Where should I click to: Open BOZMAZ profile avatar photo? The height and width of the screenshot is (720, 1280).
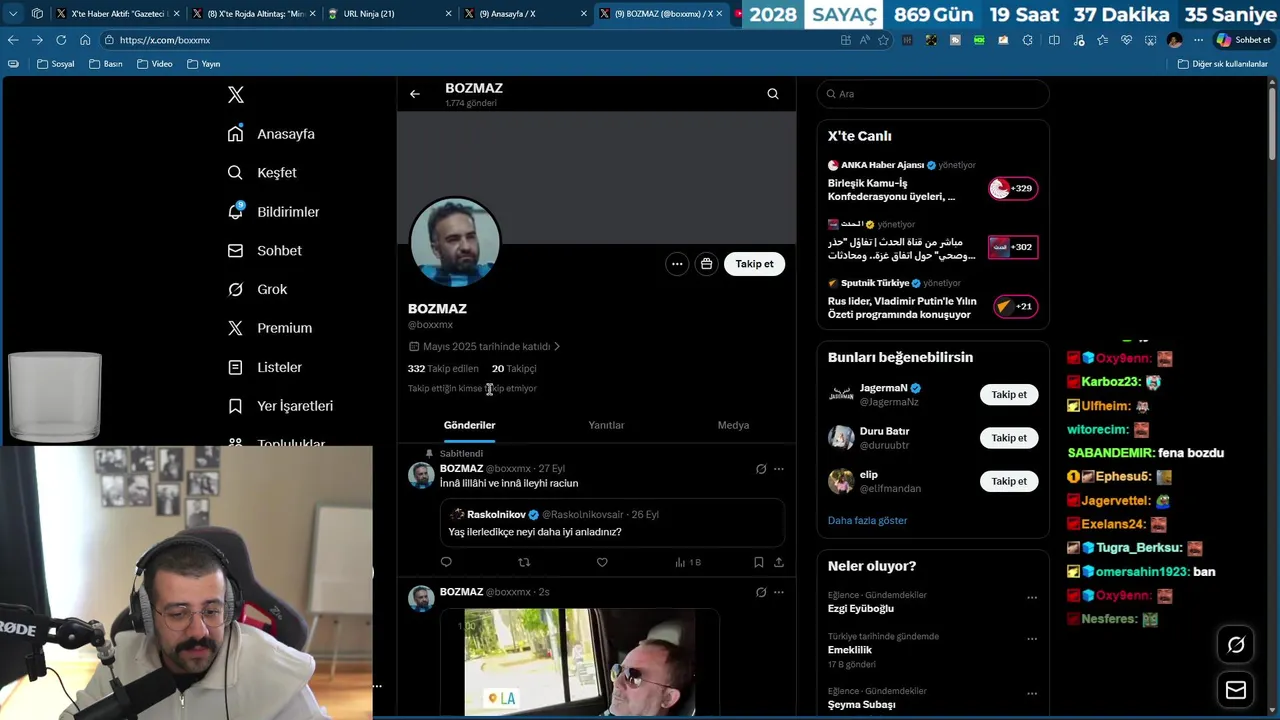(455, 242)
